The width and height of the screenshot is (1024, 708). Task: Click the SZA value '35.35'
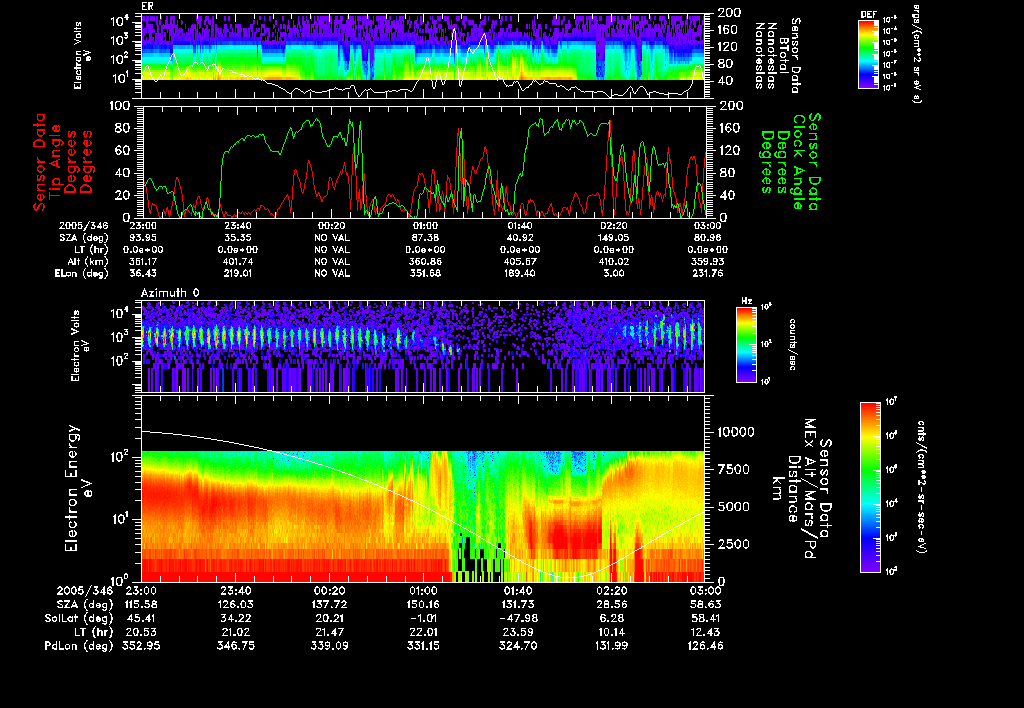(x=238, y=238)
